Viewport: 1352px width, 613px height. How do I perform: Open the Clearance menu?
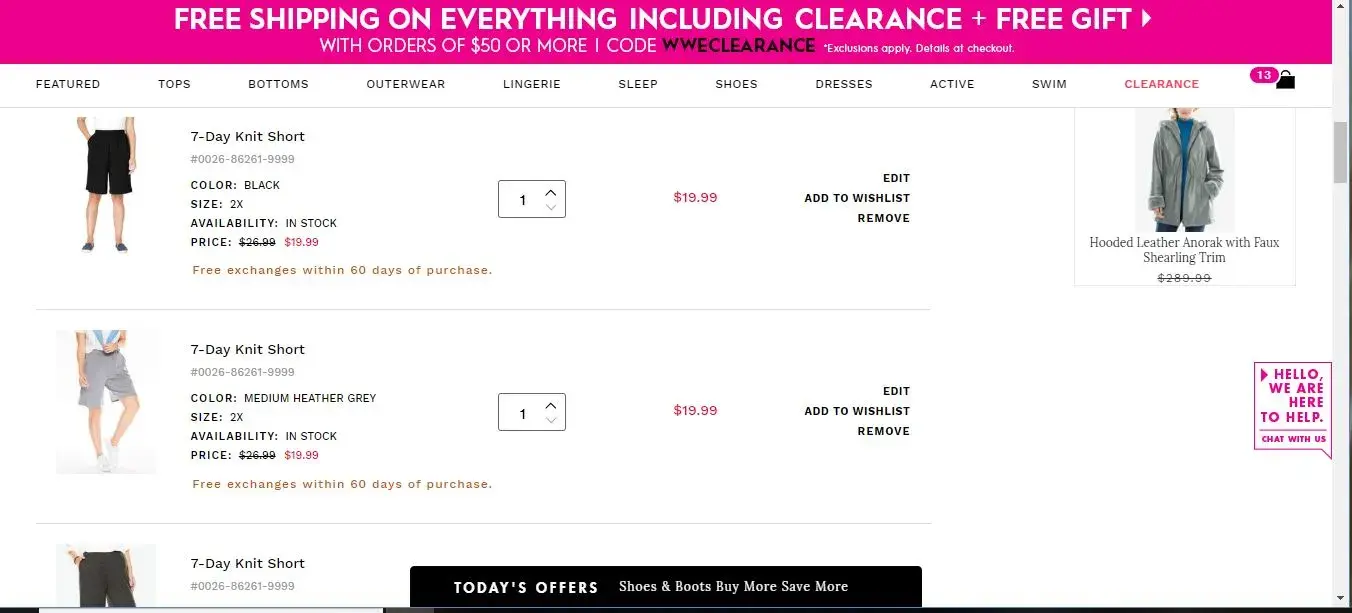[1161, 84]
